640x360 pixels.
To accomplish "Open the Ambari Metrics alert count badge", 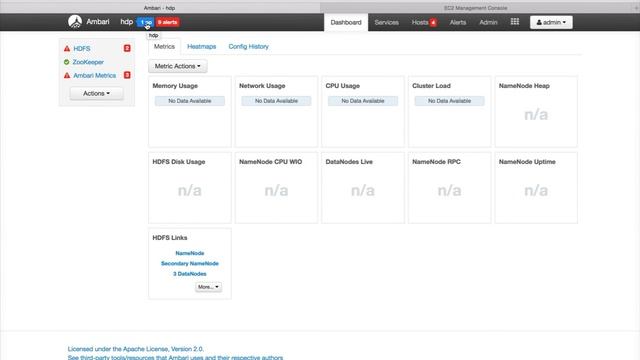I will [127, 75].
